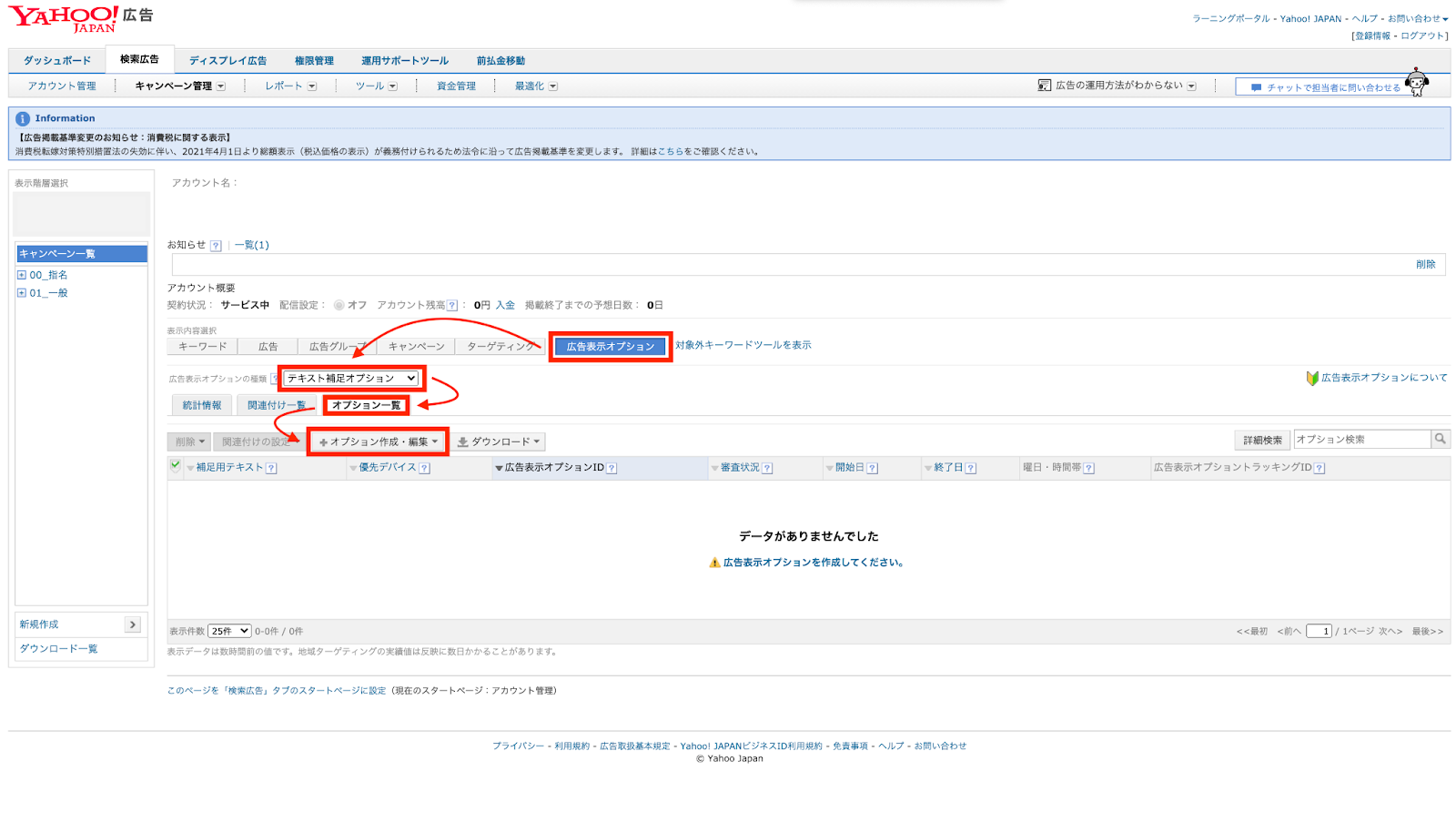Screen dimensions: 1456x822
Task: Click the 入金 link
Action: click(x=505, y=306)
